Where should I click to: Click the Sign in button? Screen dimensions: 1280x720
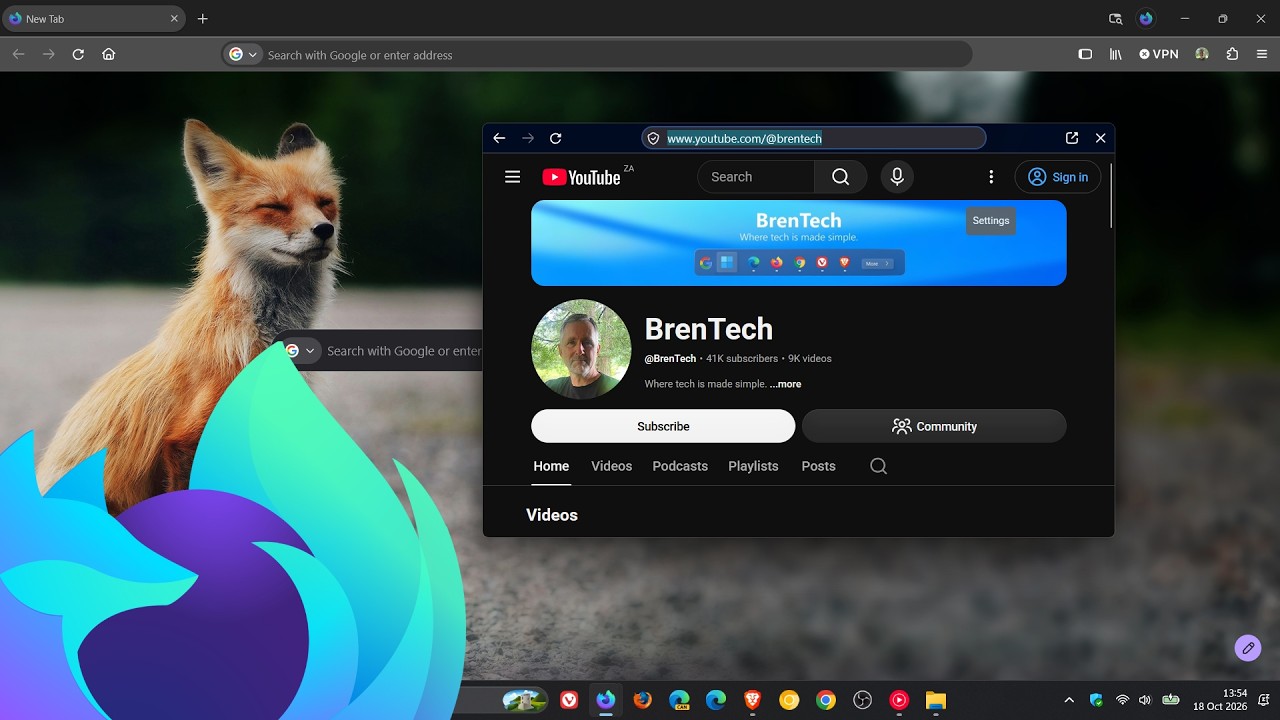point(1058,177)
